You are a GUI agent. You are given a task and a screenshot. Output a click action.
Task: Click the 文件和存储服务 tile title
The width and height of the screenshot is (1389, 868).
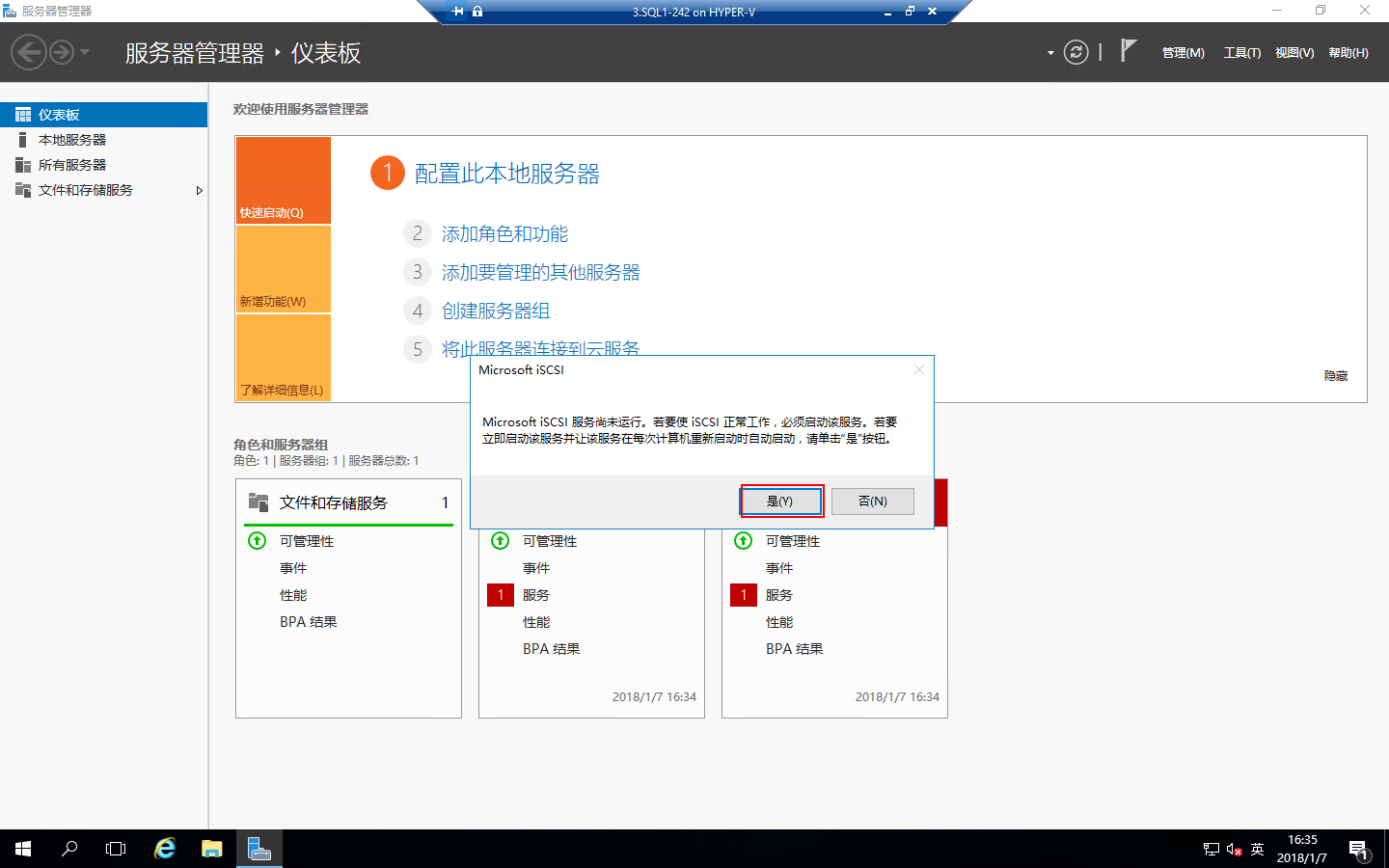334,502
